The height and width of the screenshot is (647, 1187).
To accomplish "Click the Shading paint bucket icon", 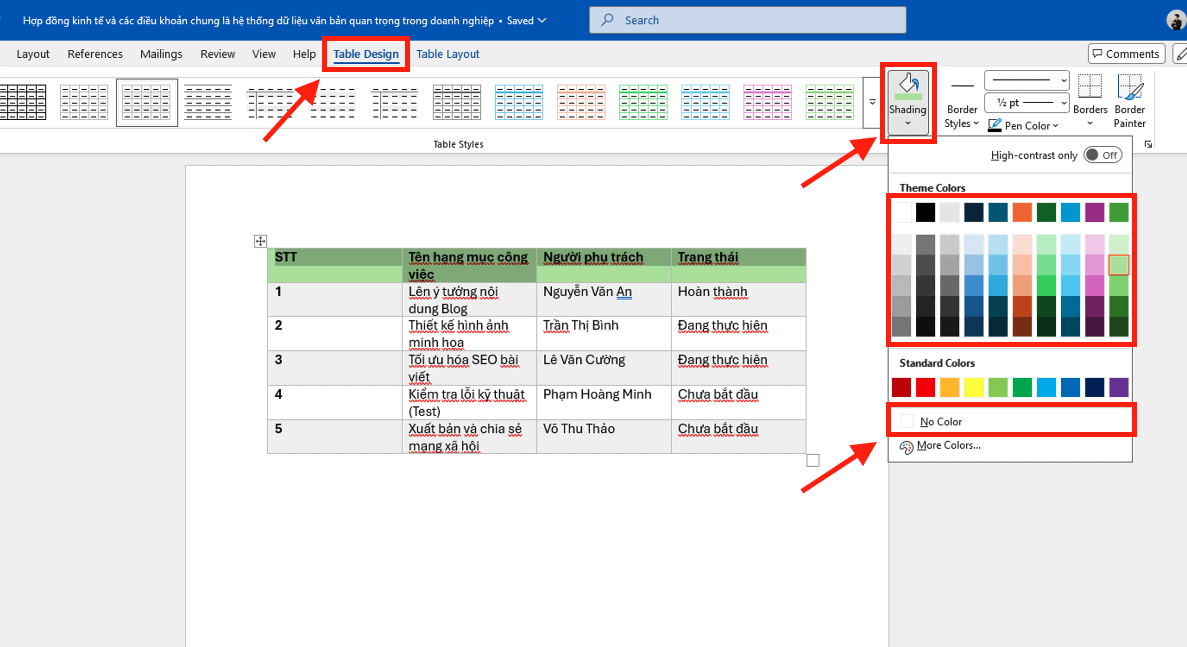I will point(908,85).
